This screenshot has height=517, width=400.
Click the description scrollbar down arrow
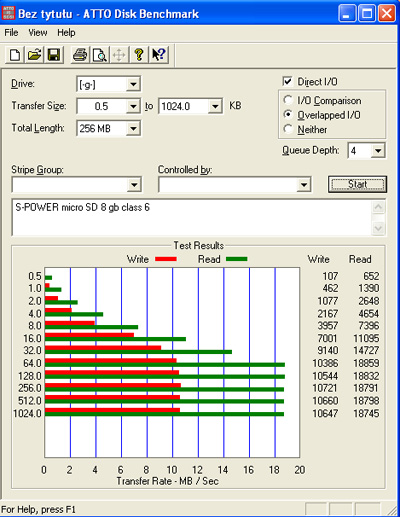click(378, 228)
